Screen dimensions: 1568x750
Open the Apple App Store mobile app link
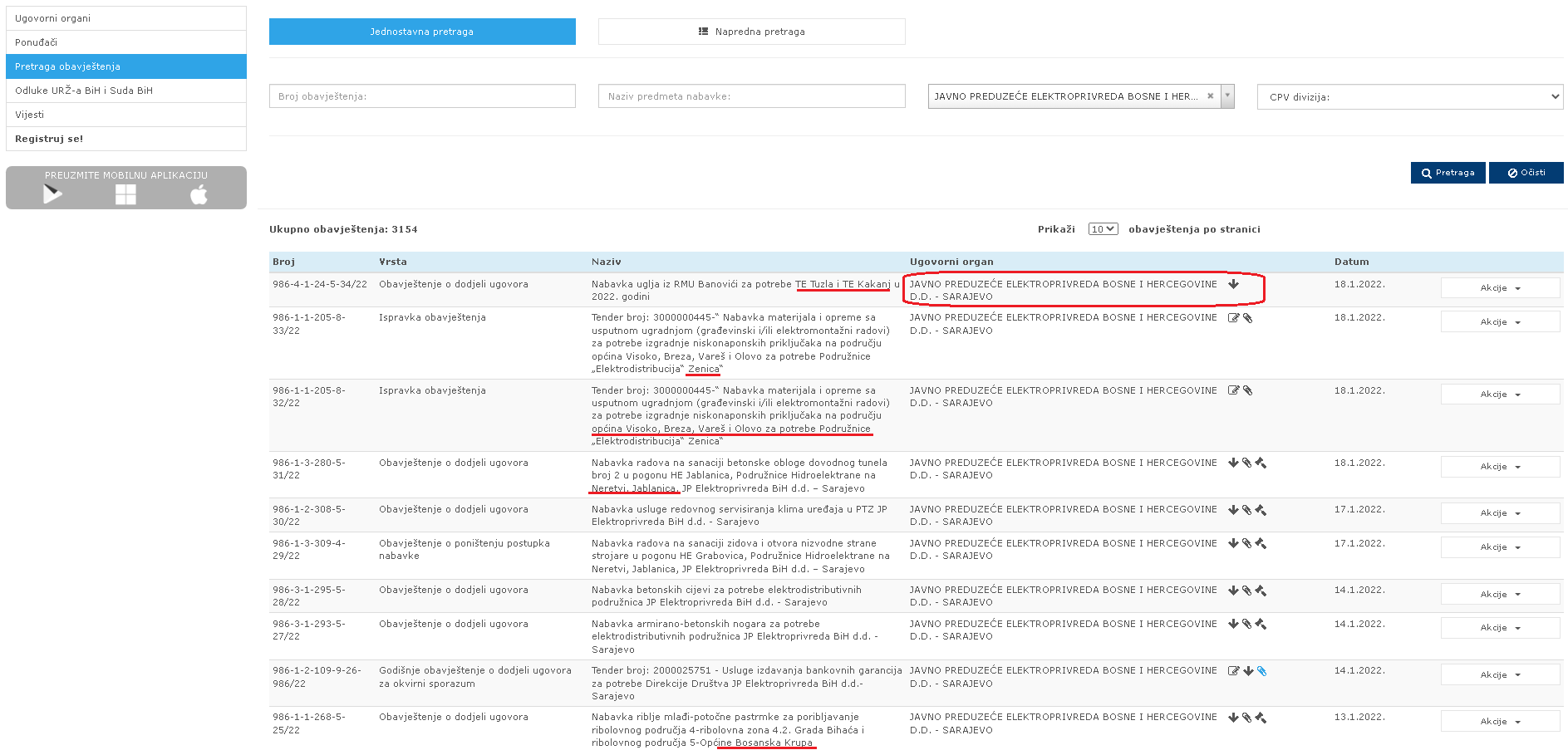point(199,194)
